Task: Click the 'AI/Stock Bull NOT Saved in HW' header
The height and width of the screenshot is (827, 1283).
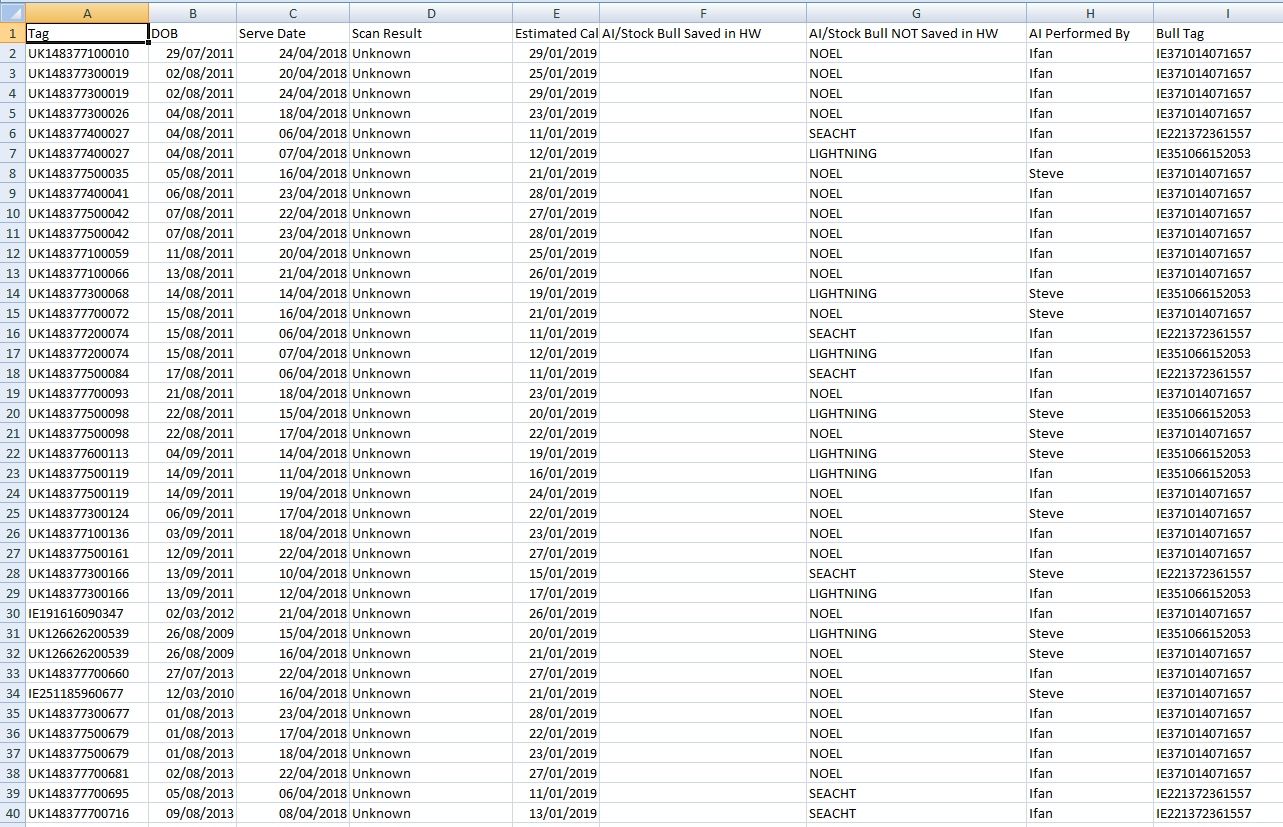Action: [x=916, y=33]
